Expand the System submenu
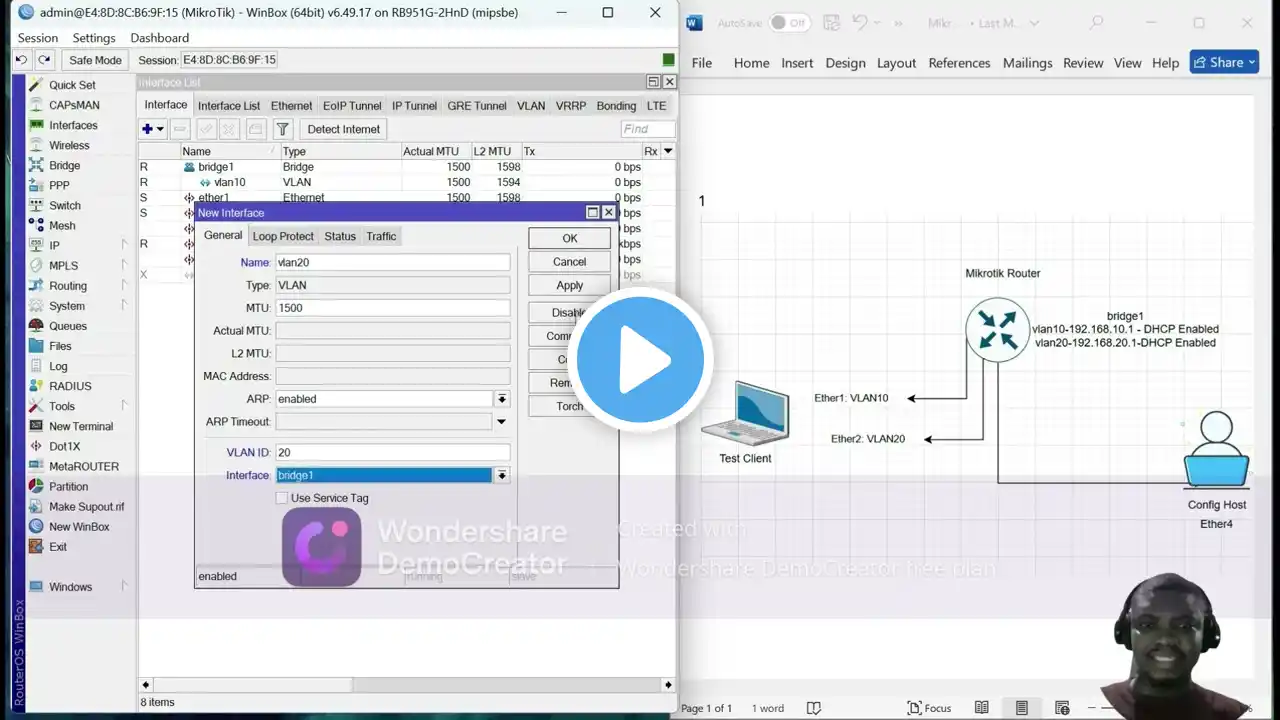 [125, 306]
